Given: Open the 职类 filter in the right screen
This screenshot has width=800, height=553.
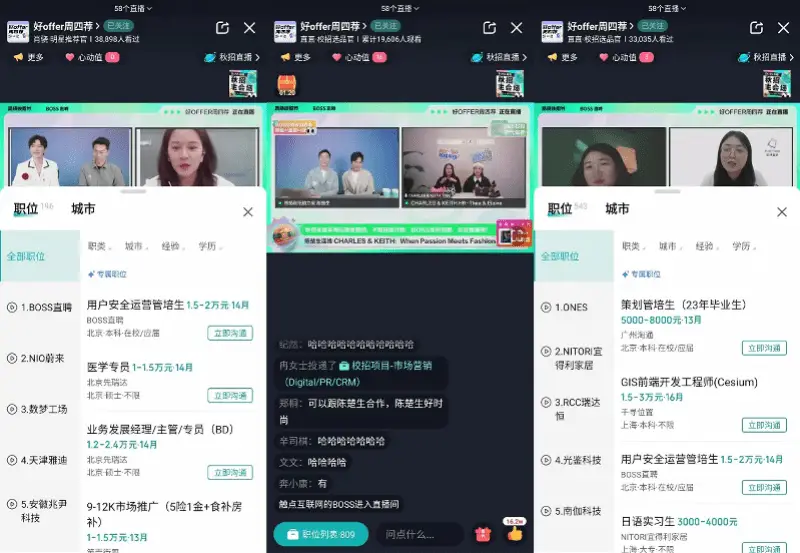Looking at the screenshot, I should coord(633,246).
